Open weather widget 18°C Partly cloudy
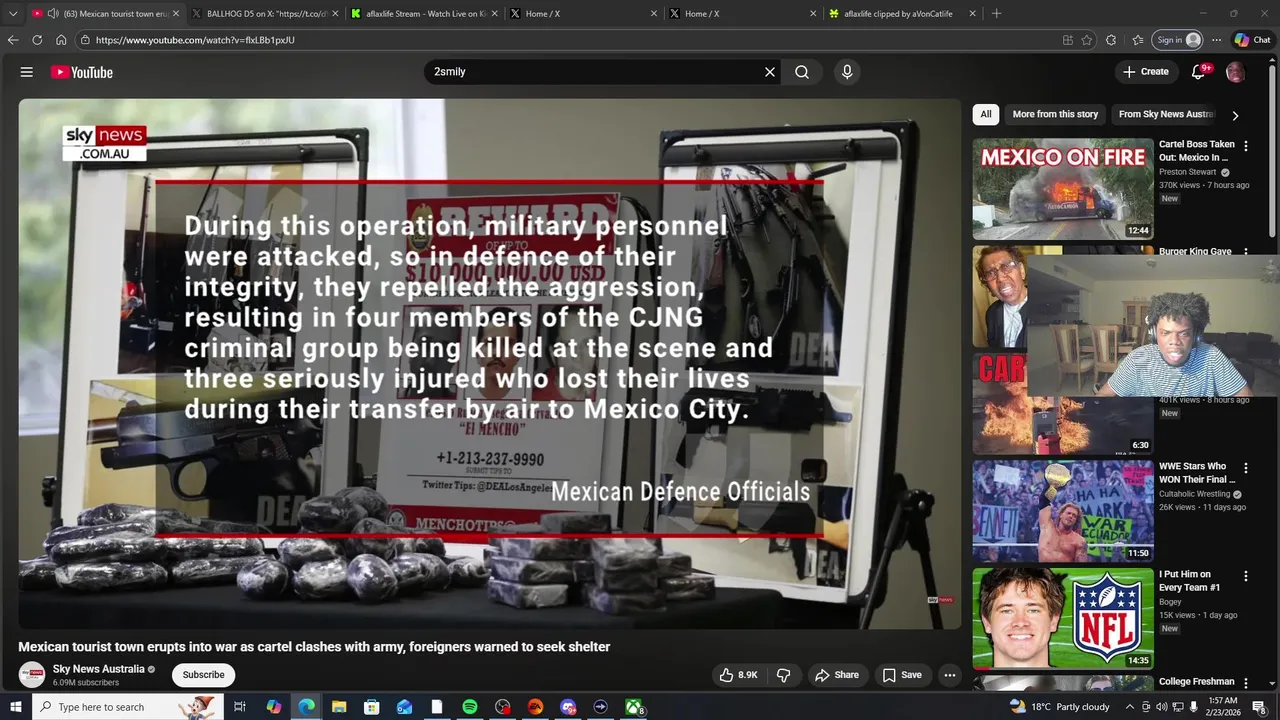Image resolution: width=1280 pixels, height=720 pixels. (1059, 707)
